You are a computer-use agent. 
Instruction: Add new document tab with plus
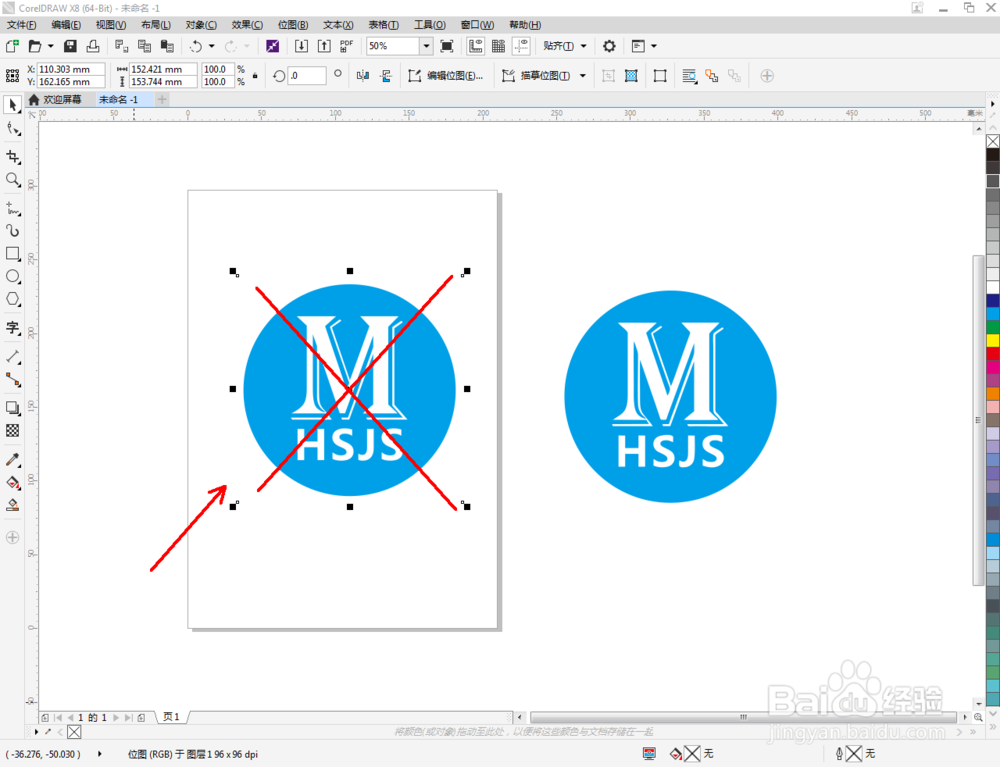pos(162,99)
